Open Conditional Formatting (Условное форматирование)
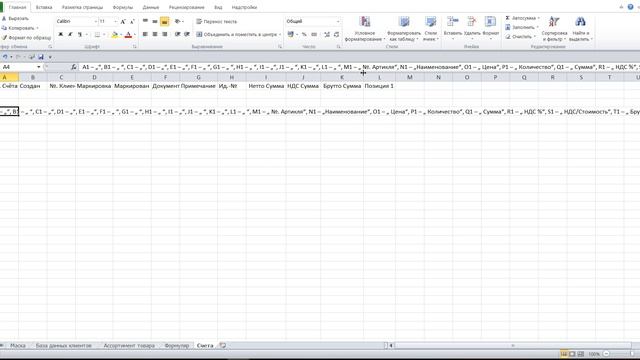The height and width of the screenshot is (360, 640). (x=364, y=29)
